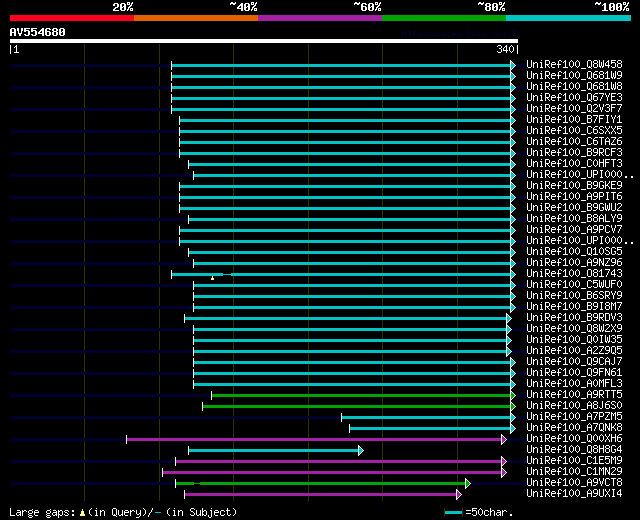Click the yellow gap symbol in the legend
The image size is (640, 520).
pyautogui.click(x=82, y=512)
